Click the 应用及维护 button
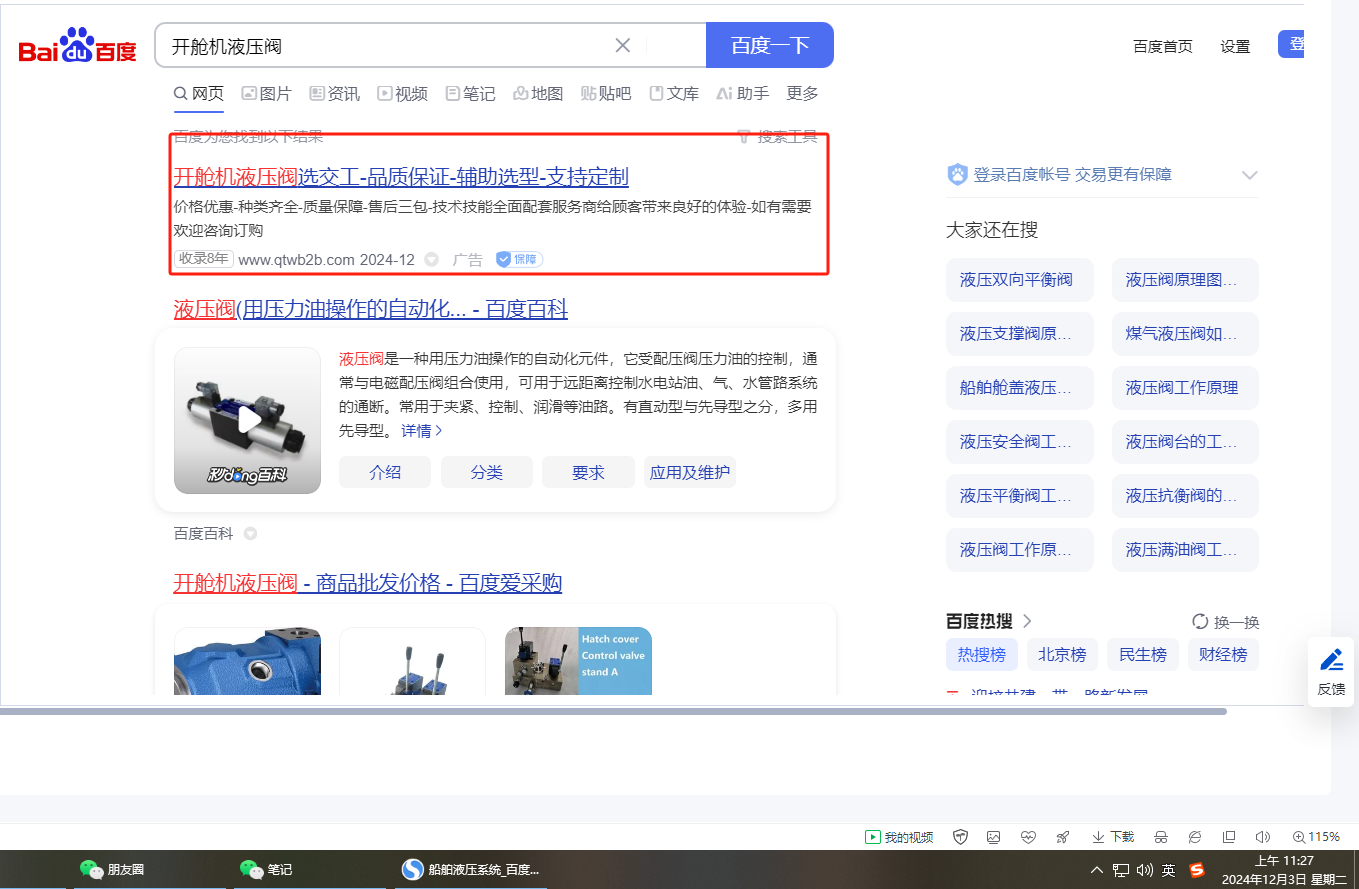This screenshot has width=1359, height=889. point(690,472)
